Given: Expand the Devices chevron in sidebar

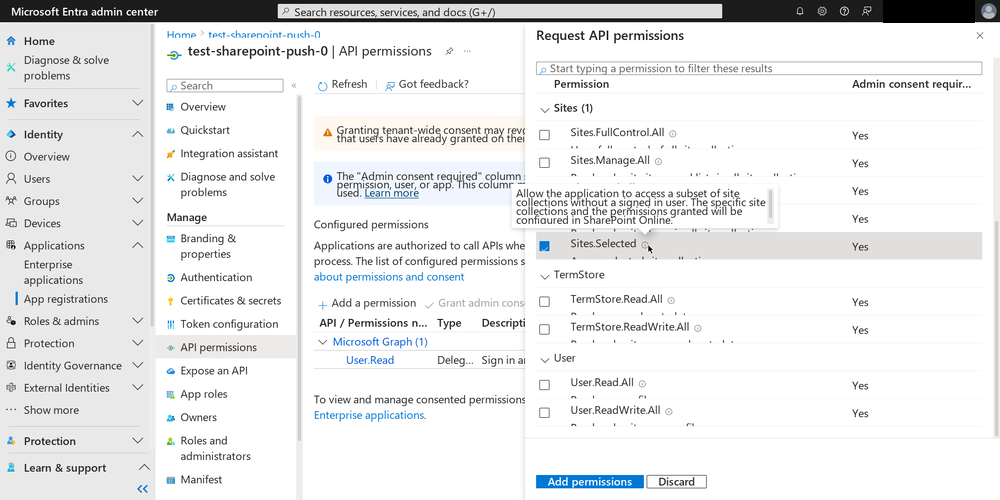Looking at the screenshot, I should pyautogui.click(x=137, y=223).
